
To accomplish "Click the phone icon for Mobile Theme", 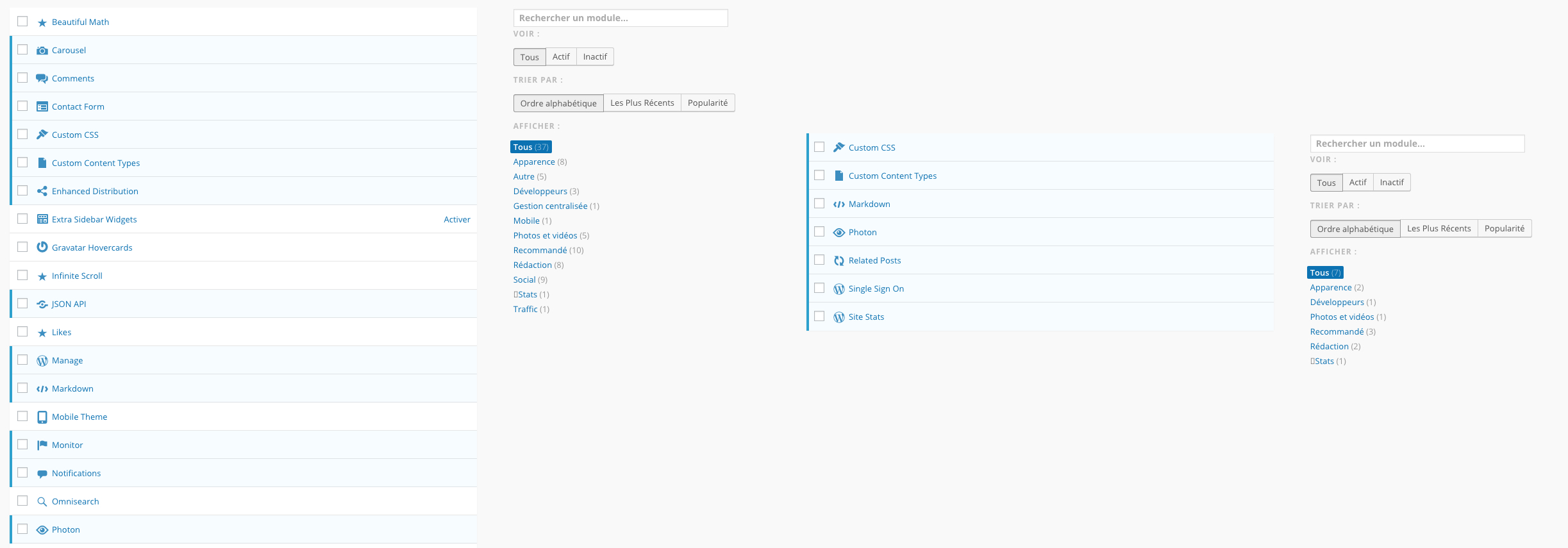I will coord(42,417).
